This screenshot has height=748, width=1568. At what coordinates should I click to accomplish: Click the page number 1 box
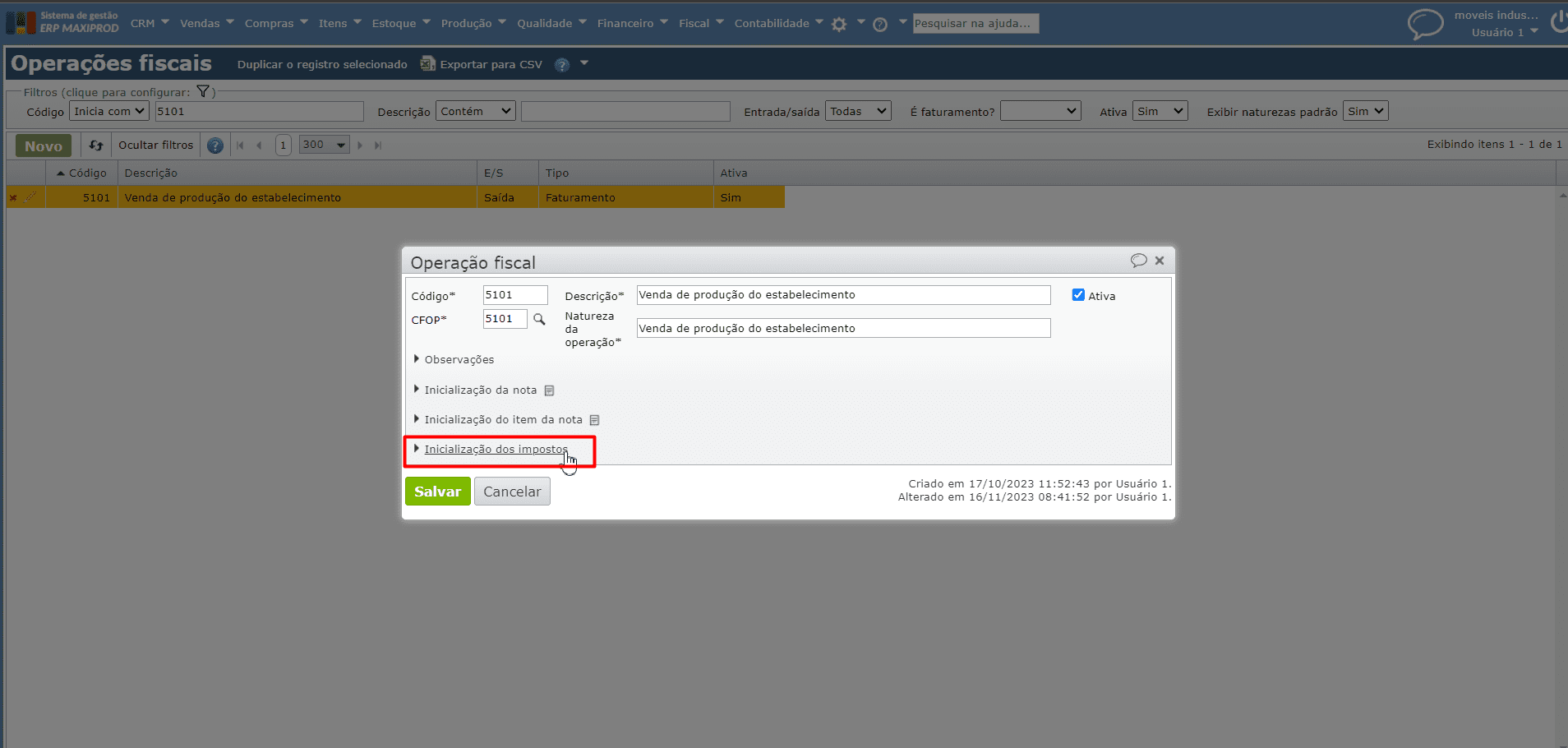(x=283, y=145)
